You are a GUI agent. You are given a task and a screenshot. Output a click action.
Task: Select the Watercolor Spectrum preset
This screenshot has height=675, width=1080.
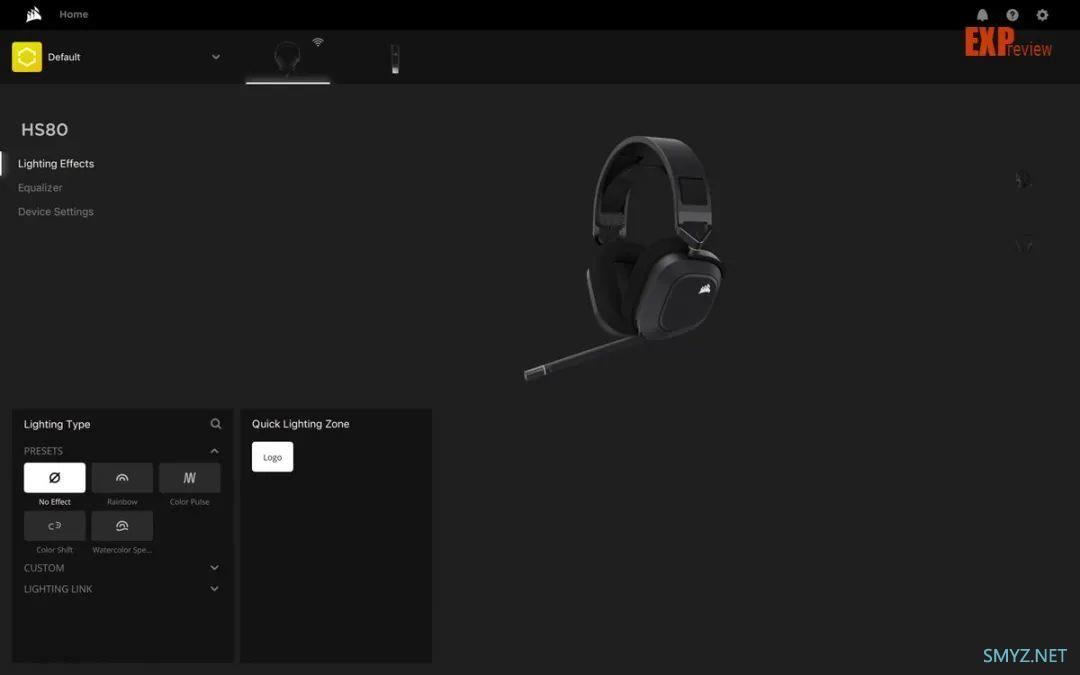122,526
